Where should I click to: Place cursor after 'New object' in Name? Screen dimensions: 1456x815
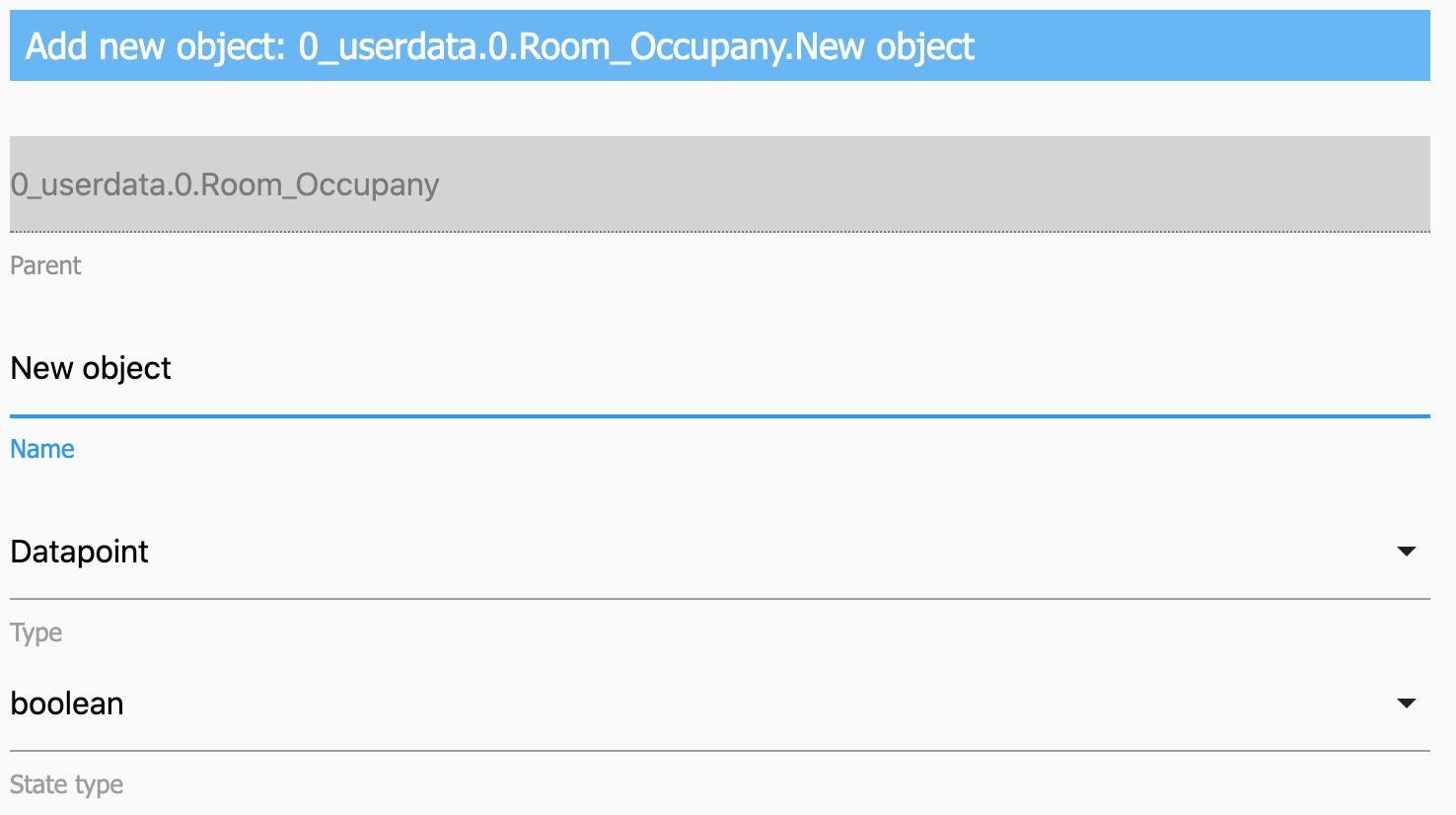(174, 369)
